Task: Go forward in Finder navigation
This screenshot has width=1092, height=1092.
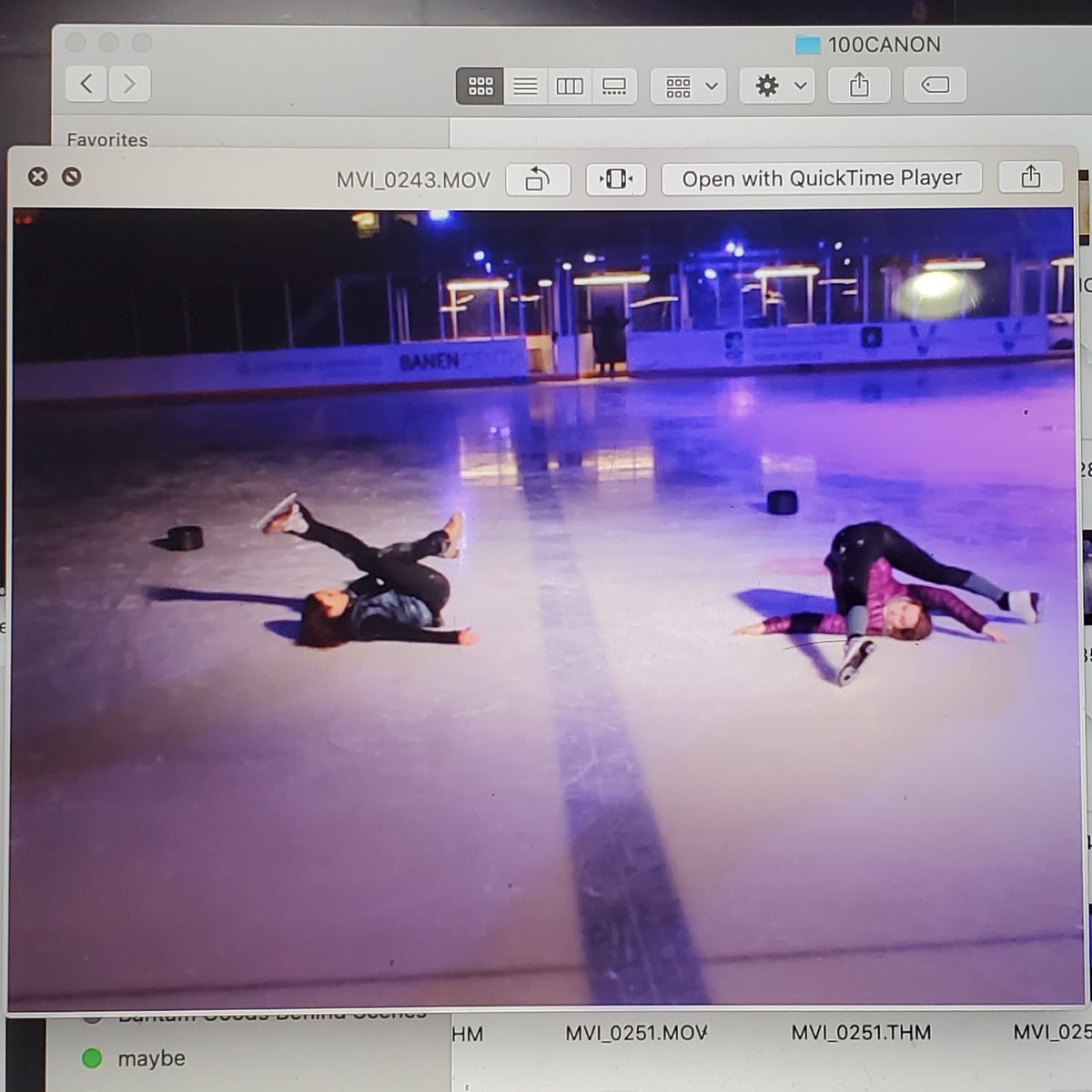Action: pyautogui.click(x=128, y=84)
